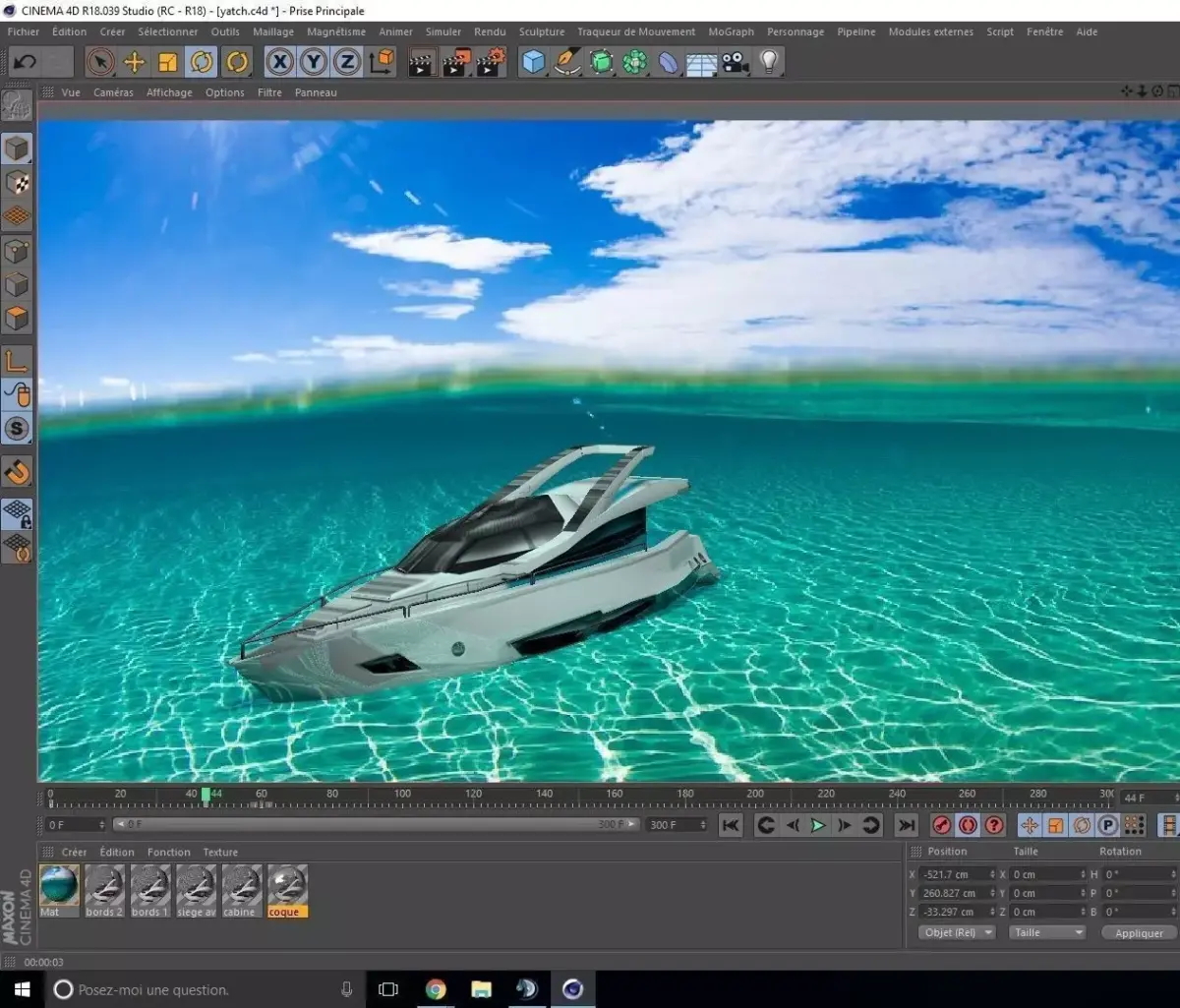Click stepper on Position X field
Screen dimensions: 1180x1008
point(991,874)
